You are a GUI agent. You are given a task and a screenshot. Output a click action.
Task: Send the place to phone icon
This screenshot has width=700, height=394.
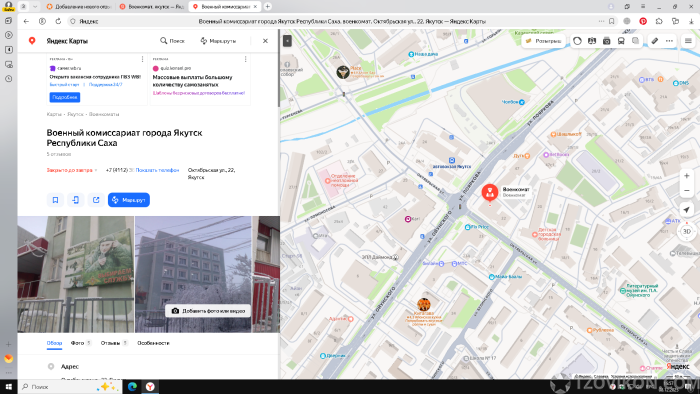click(x=75, y=200)
